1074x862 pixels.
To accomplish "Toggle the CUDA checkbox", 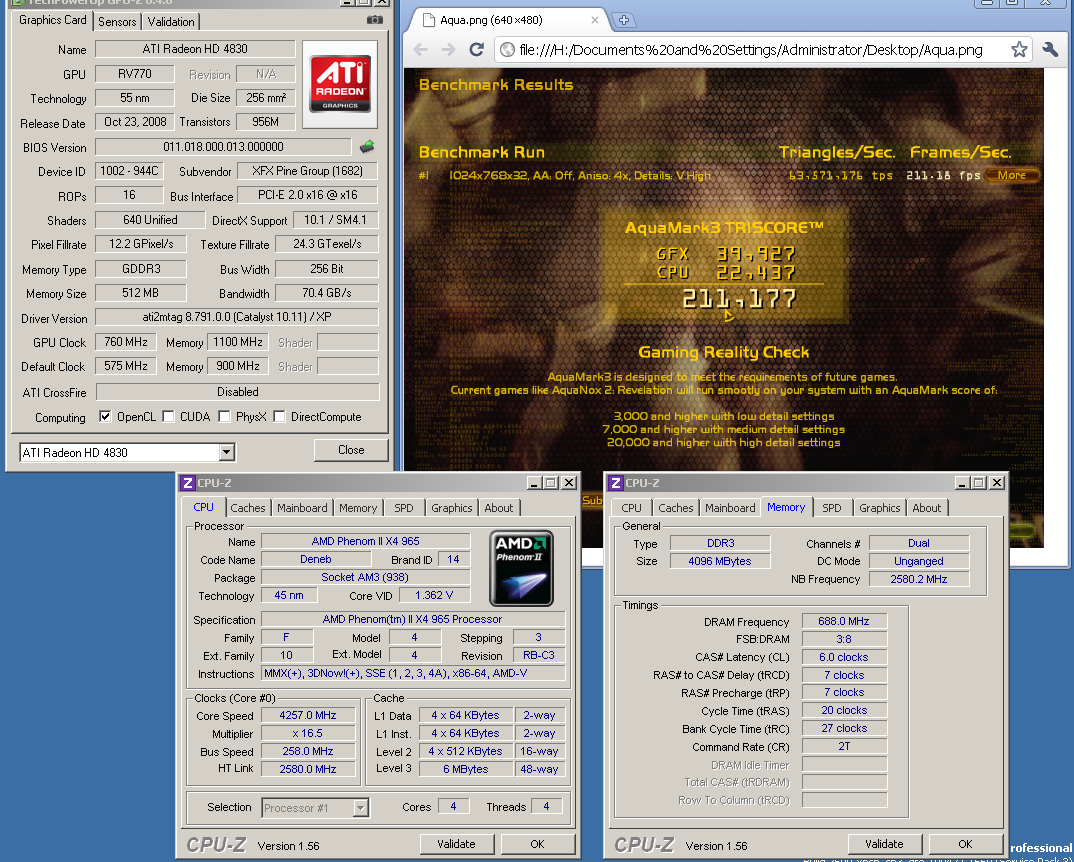I will [x=168, y=417].
